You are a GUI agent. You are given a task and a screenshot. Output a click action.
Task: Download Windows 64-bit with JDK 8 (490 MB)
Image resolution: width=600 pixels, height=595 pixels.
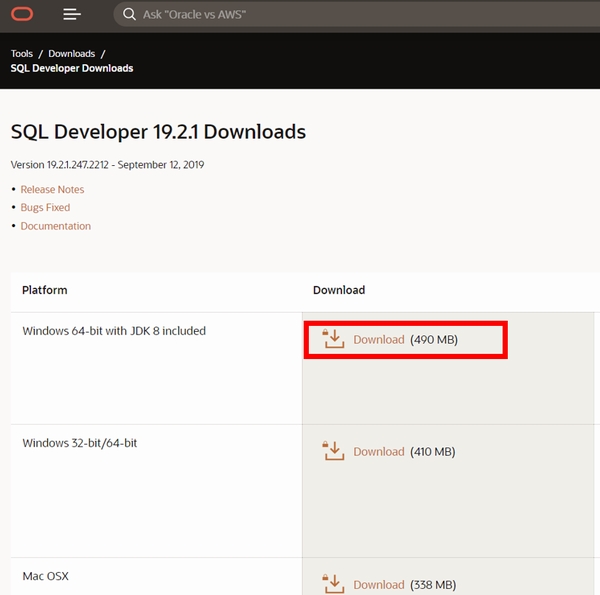tap(379, 340)
